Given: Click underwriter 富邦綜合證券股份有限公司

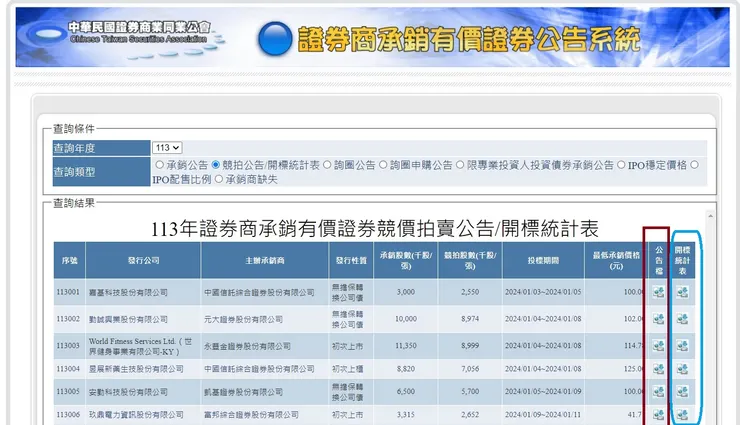Looking at the screenshot, I should (251, 415).
